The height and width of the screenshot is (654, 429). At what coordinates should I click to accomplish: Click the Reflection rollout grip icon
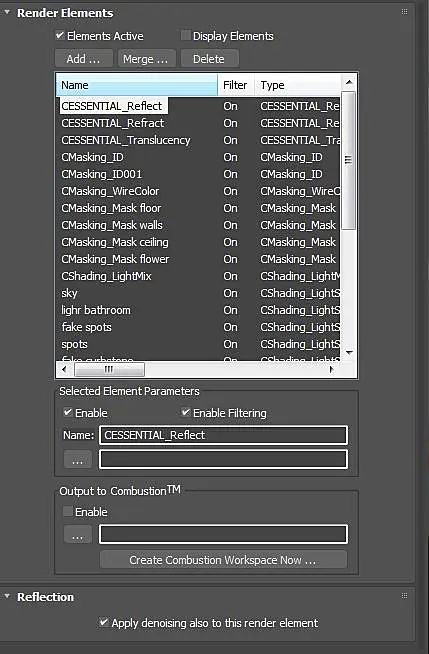pyautogui.click(x=404, y=596)
